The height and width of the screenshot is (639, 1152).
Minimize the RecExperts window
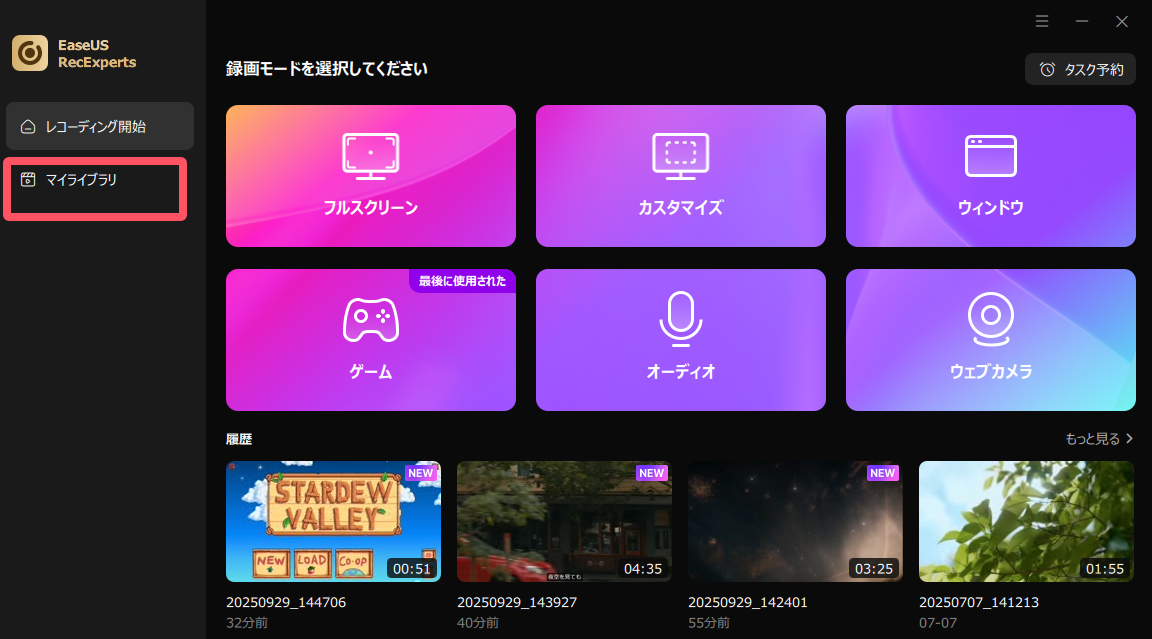tap(1082, 21)
